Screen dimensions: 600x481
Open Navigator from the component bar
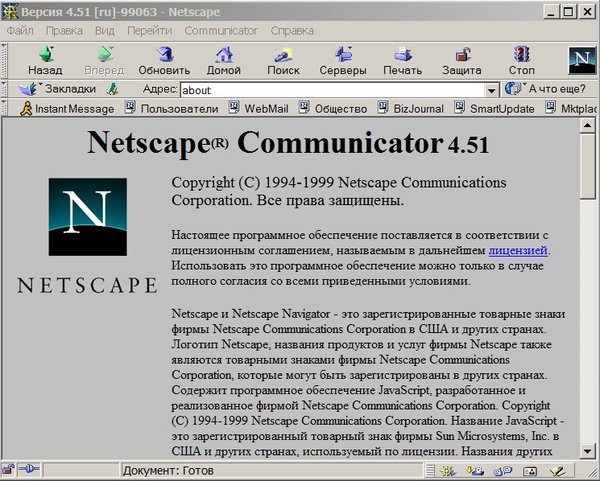tap(446, 471)
